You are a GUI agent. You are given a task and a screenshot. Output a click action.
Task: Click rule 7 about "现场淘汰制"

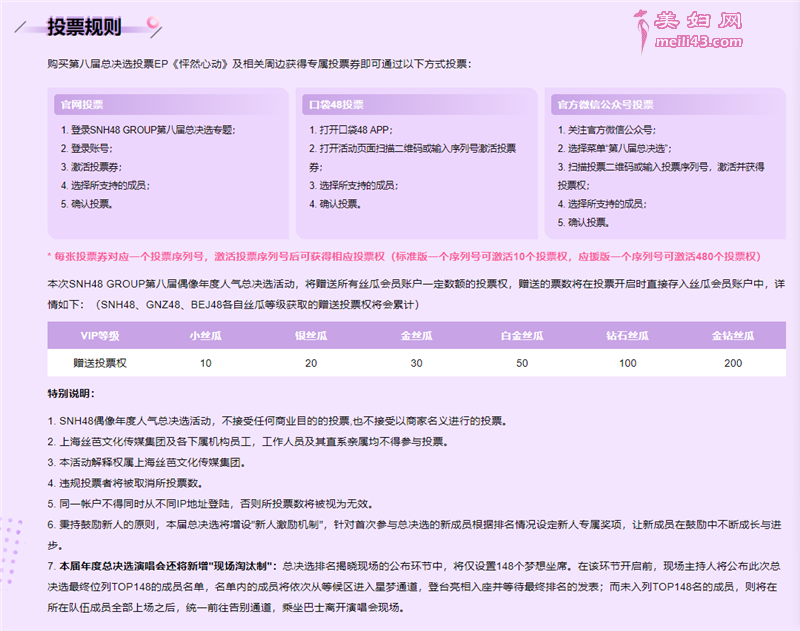414,587
